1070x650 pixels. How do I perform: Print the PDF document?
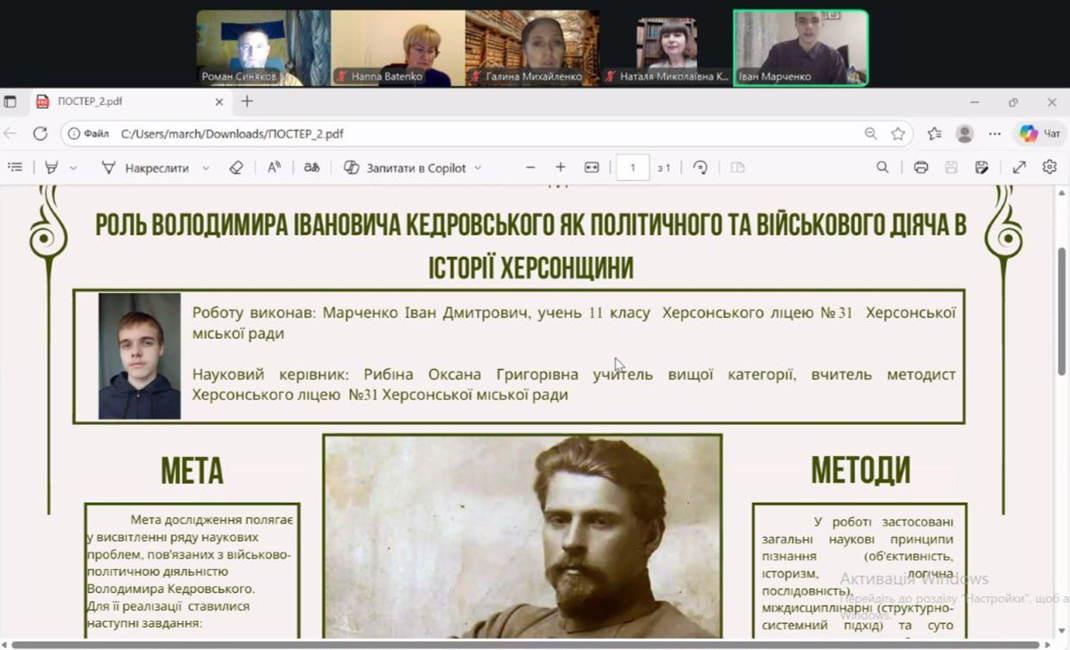(x=921, y=168)
